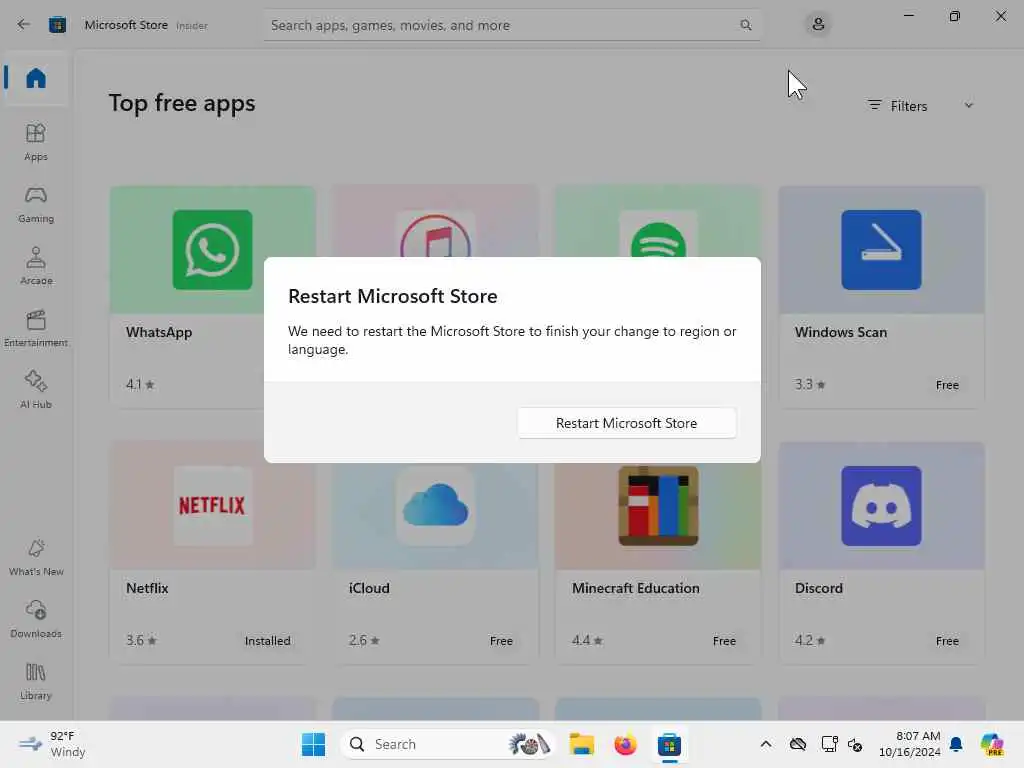Open Library in sidebar
The height and width of the screenshot is (768, 1024).
(x=36, y=682)
